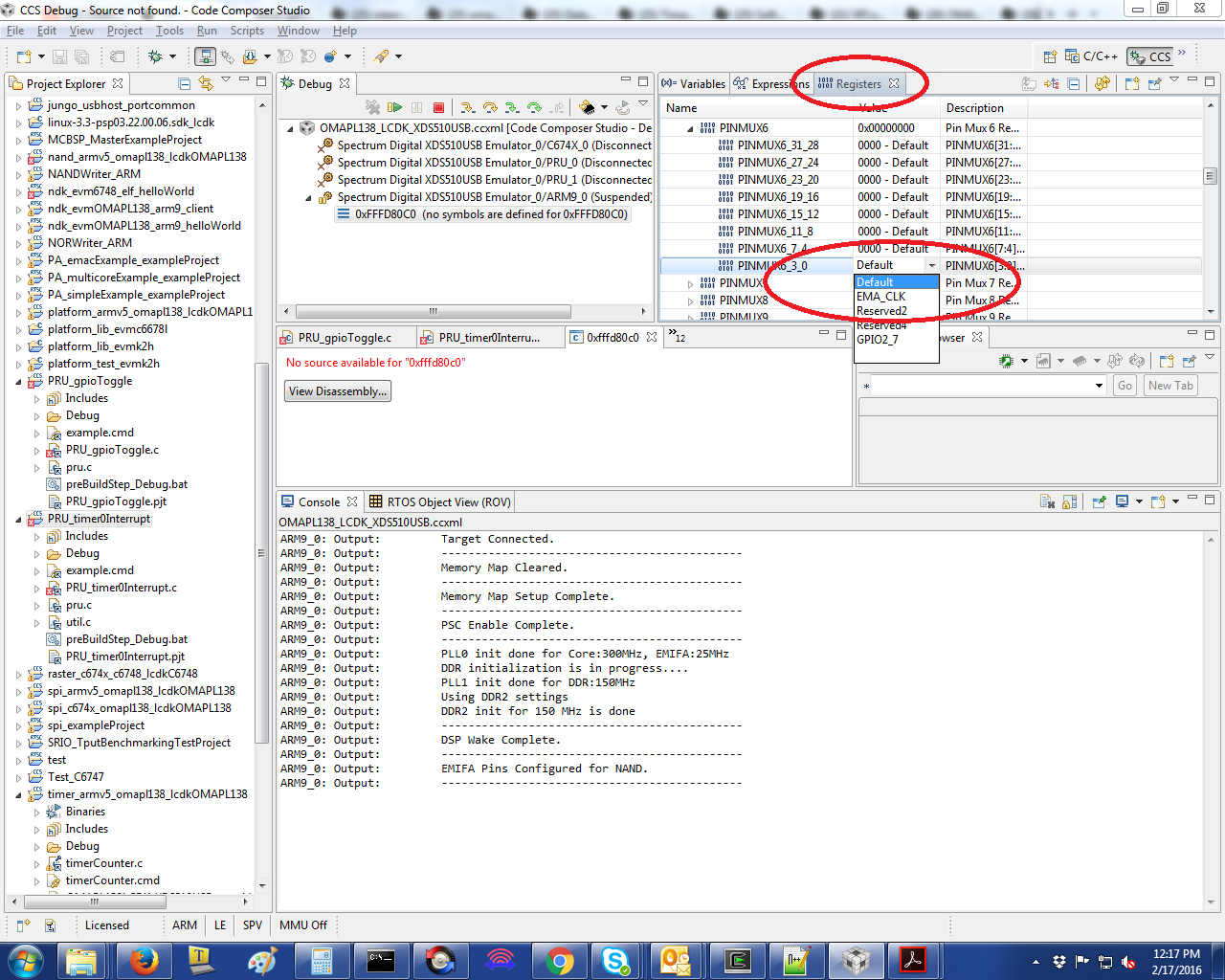Open Memory Browser address dropdown
Viewport: 1225px width, 980px height.
click(1099, 386)
